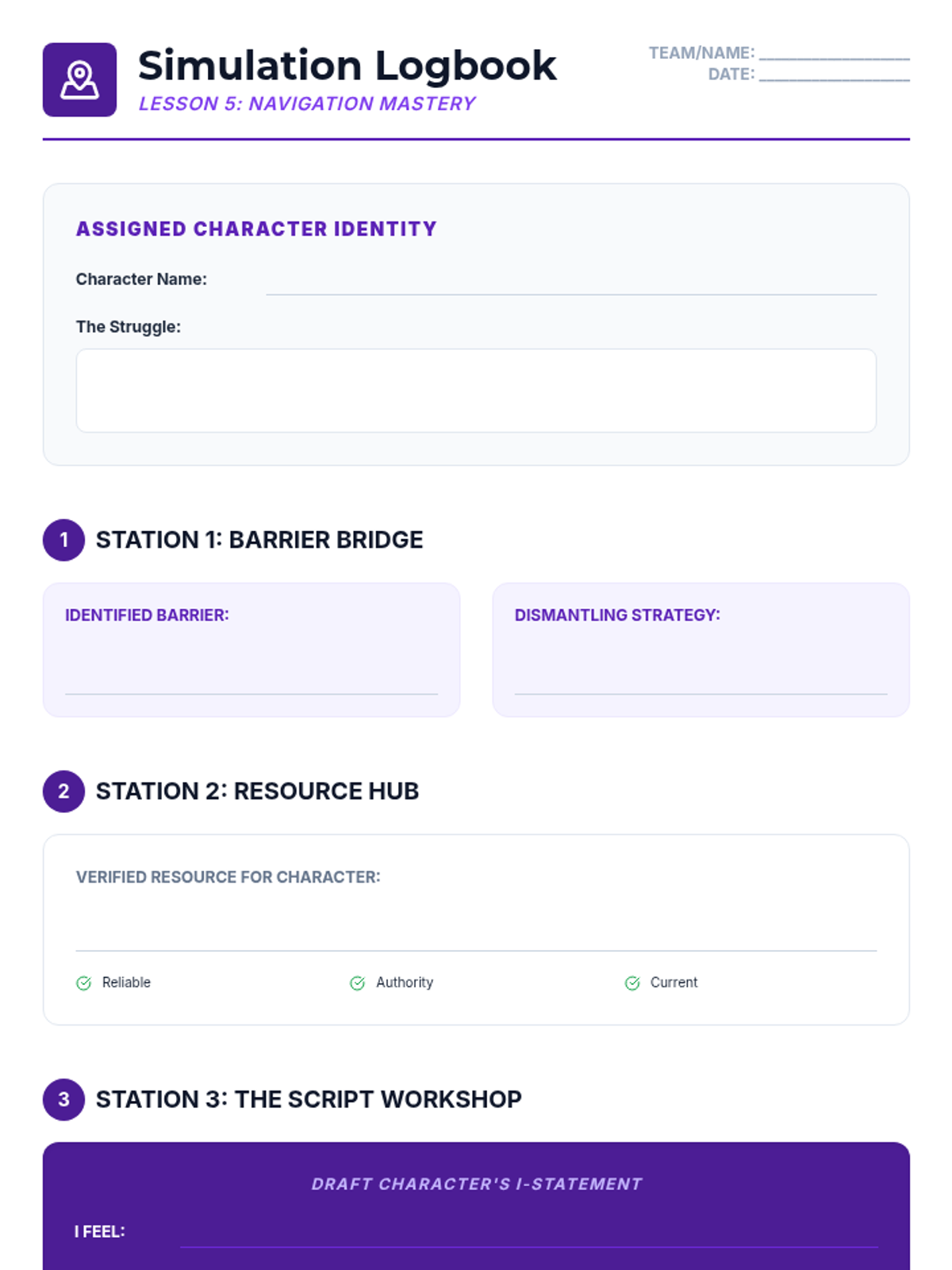952x1270 pixels.
Task: Click inside The Struggle text box
Action: pos(476,391)
